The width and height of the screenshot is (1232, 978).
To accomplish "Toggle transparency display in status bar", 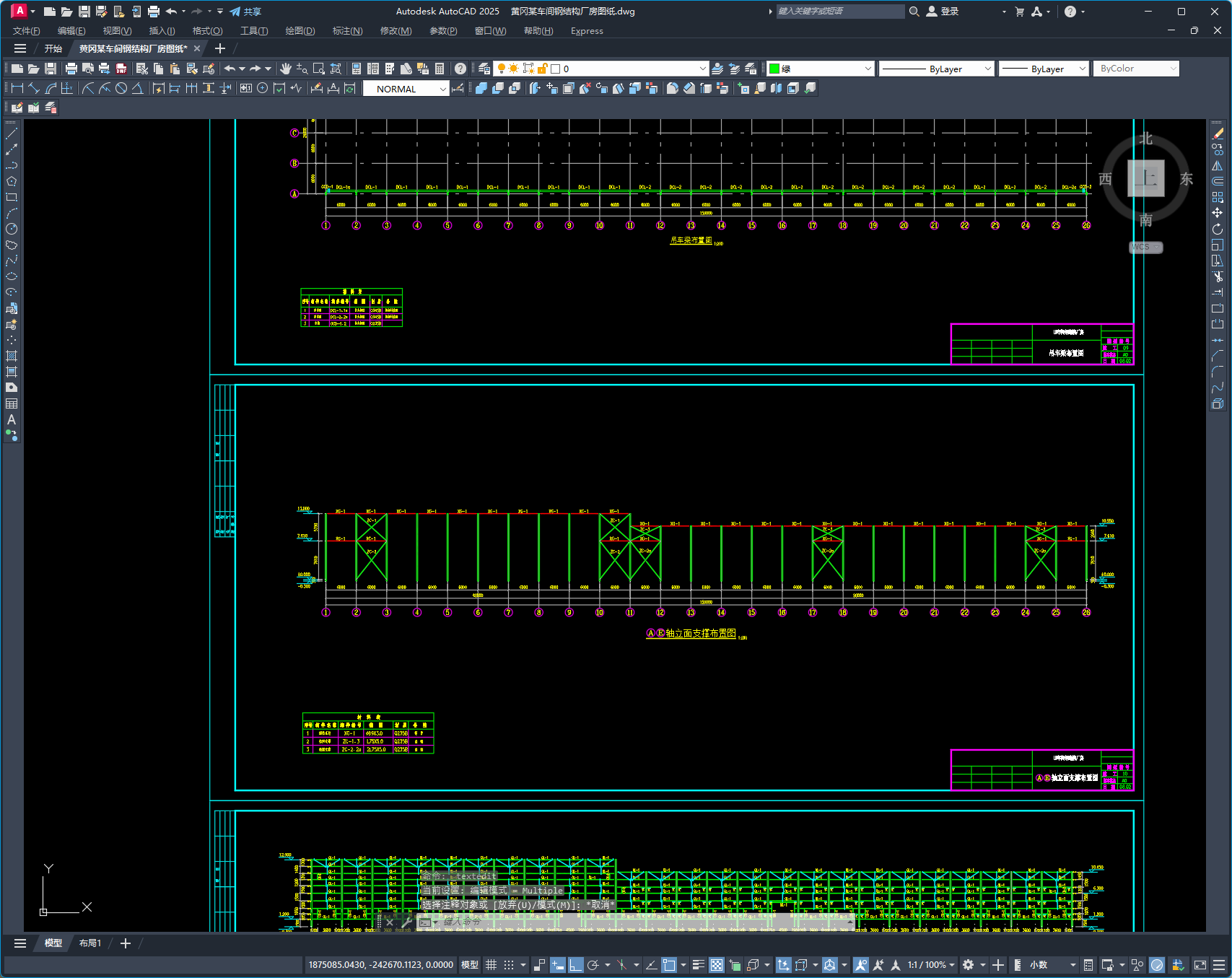I will click(x=717, y=965).
